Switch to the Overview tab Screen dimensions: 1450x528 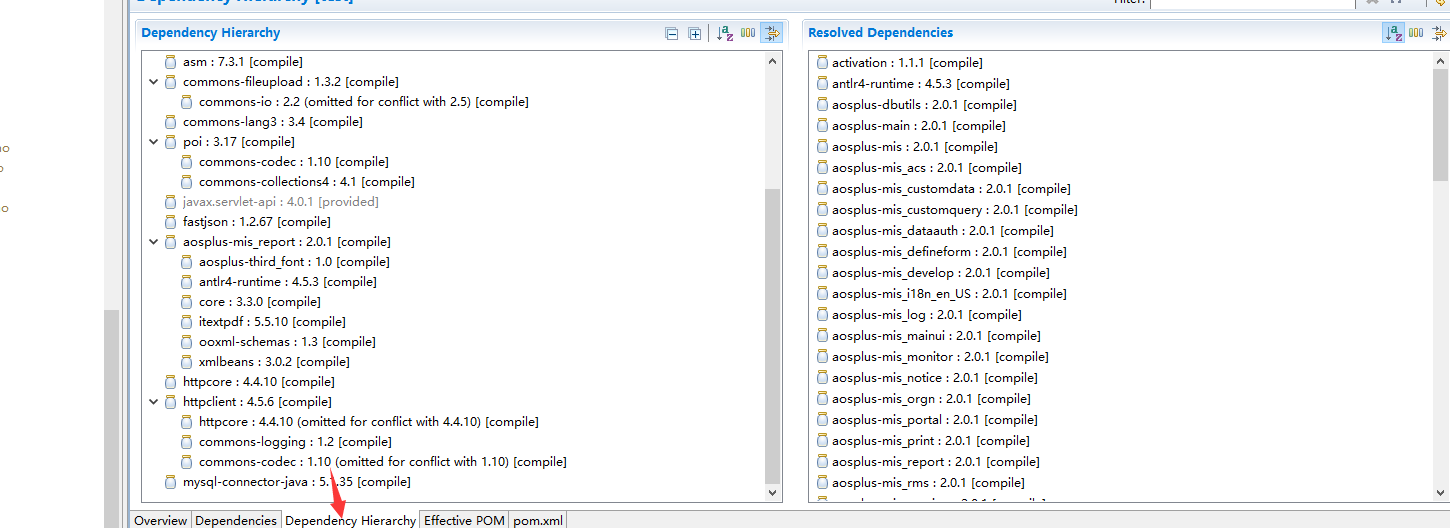tap(160, 520)
